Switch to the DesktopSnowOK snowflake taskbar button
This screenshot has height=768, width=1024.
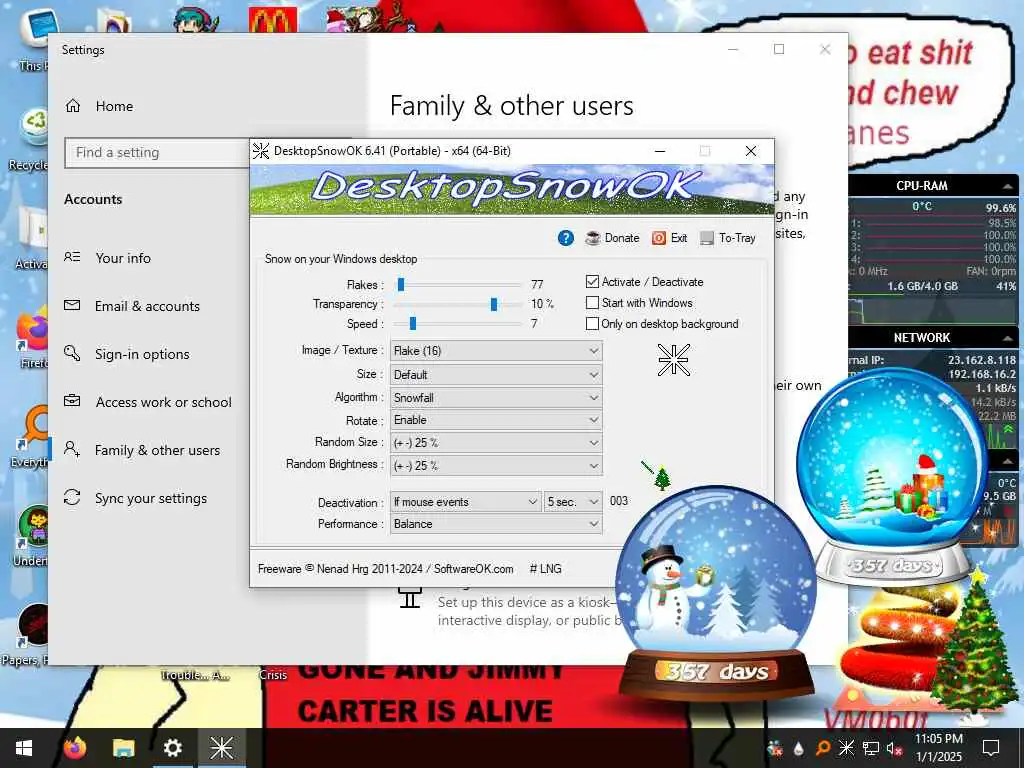click(x=221, y=748)
